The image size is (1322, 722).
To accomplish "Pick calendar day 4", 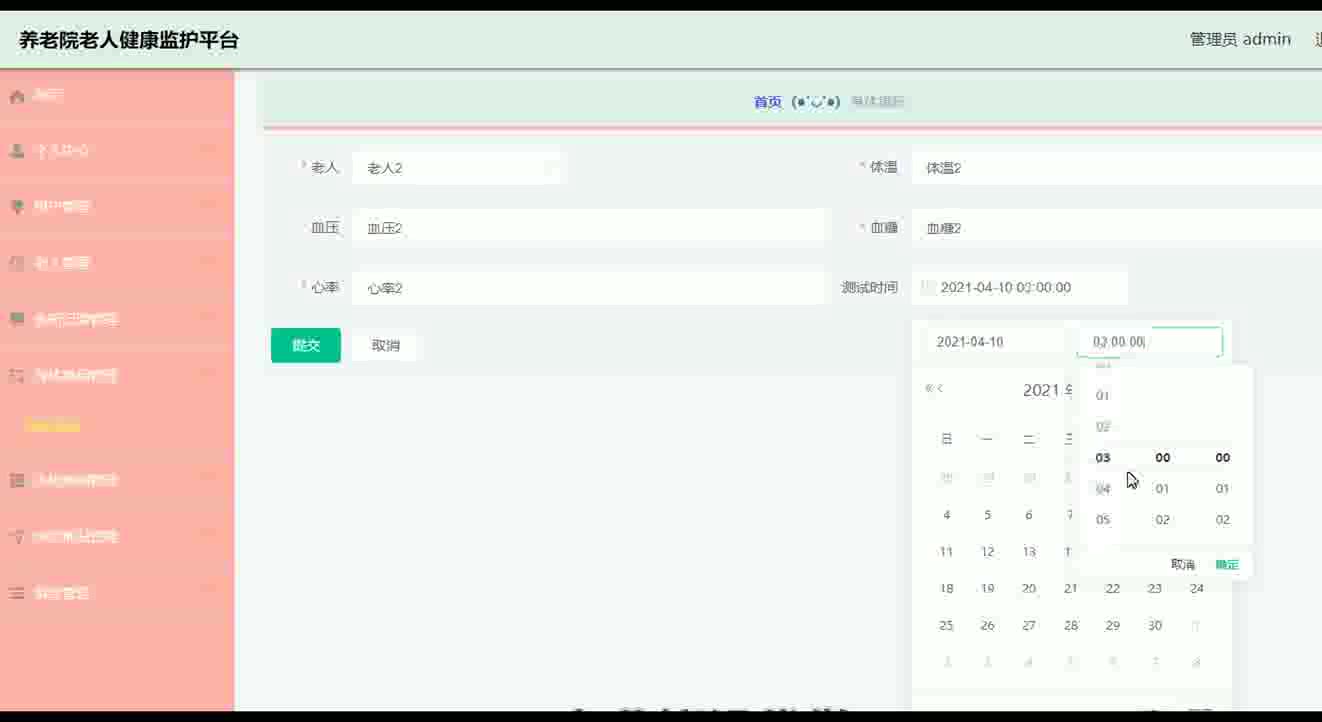I will click(x=946, y=515).
